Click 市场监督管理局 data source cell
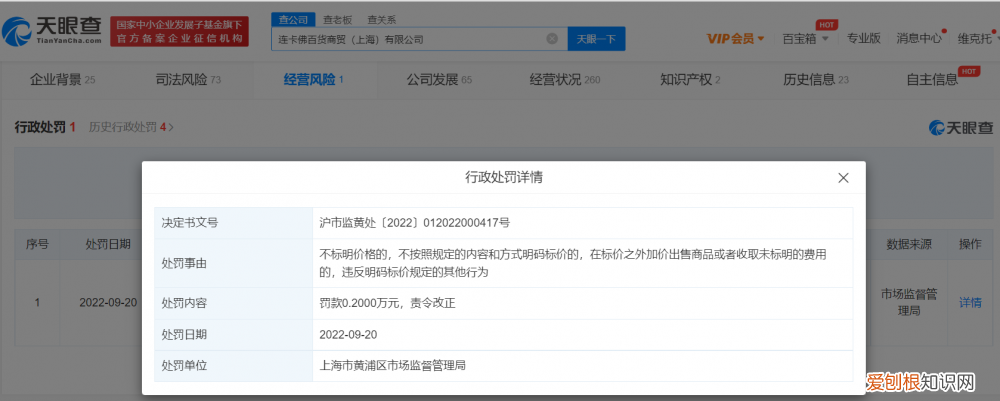 [909, 303]
